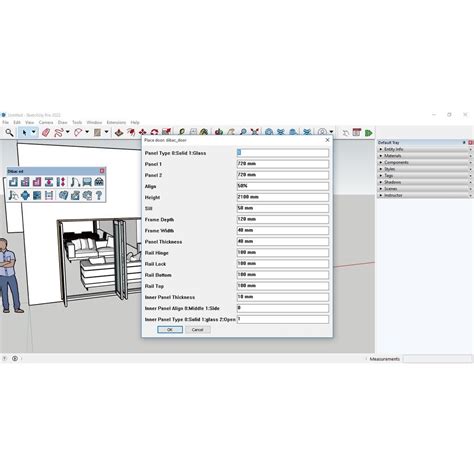Expand the Tags tray panel

click(425, 176)
